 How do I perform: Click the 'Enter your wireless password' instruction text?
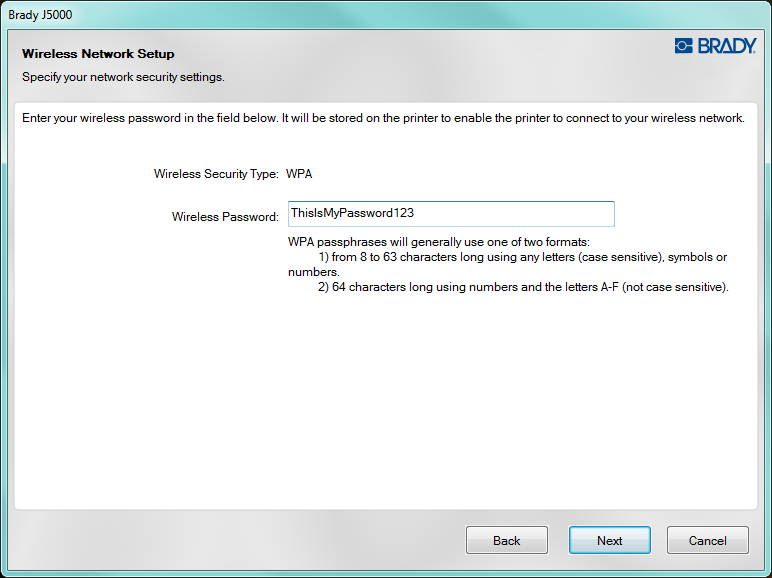(383, 118)
